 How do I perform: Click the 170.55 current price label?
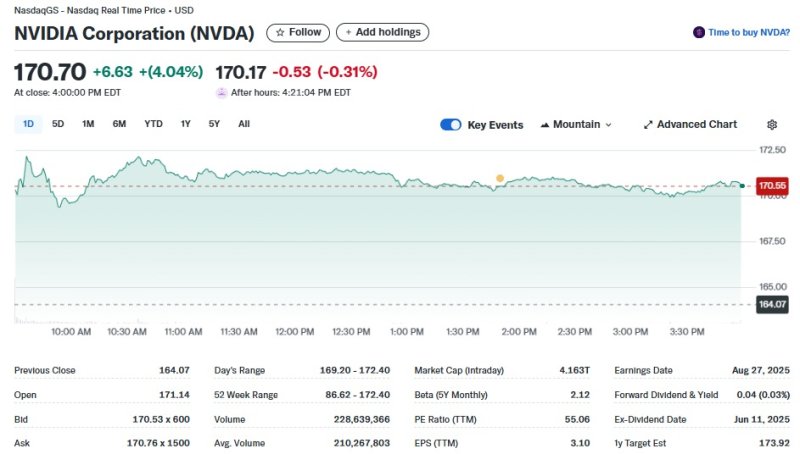[772, 186]
